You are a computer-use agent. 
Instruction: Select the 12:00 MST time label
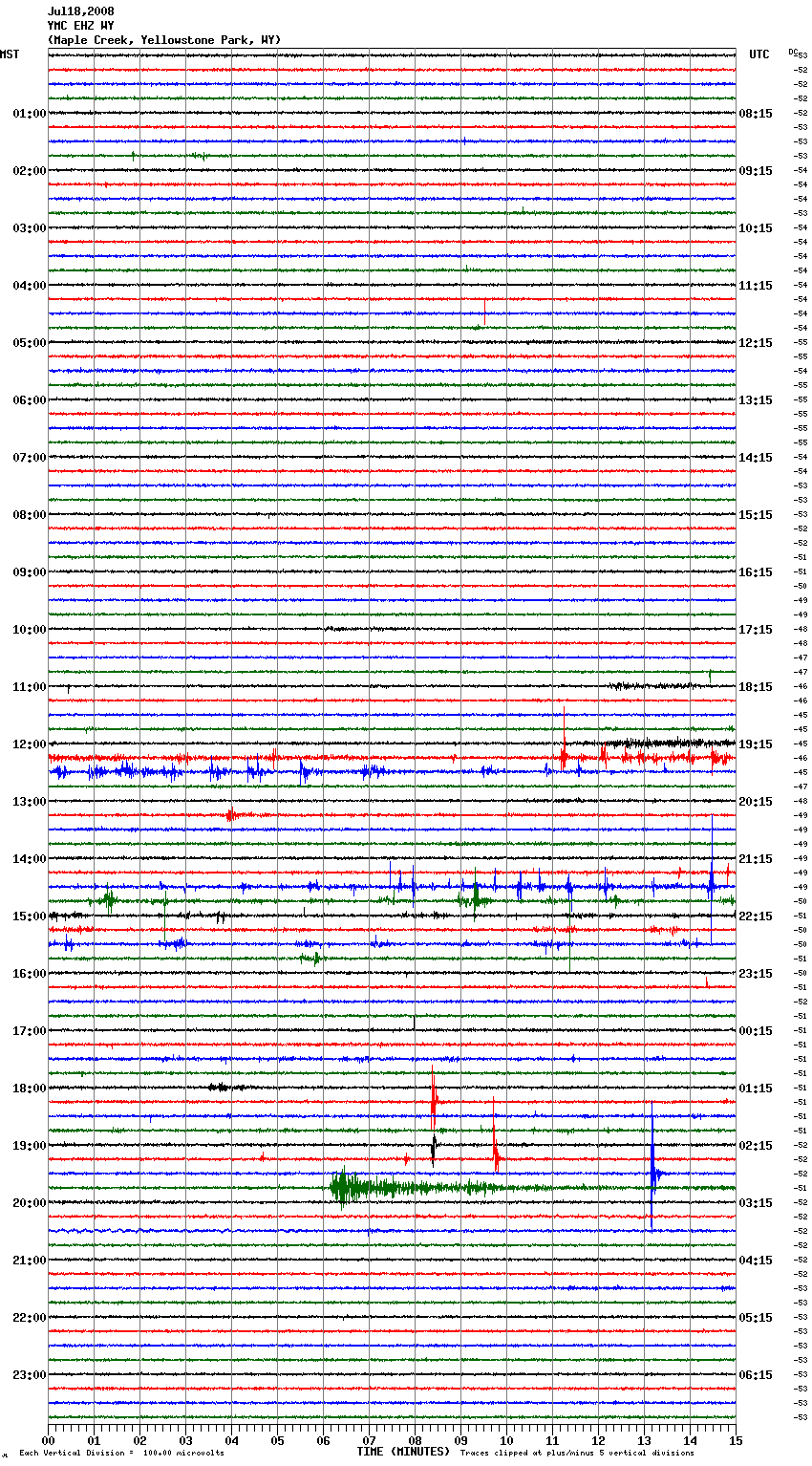30,744
